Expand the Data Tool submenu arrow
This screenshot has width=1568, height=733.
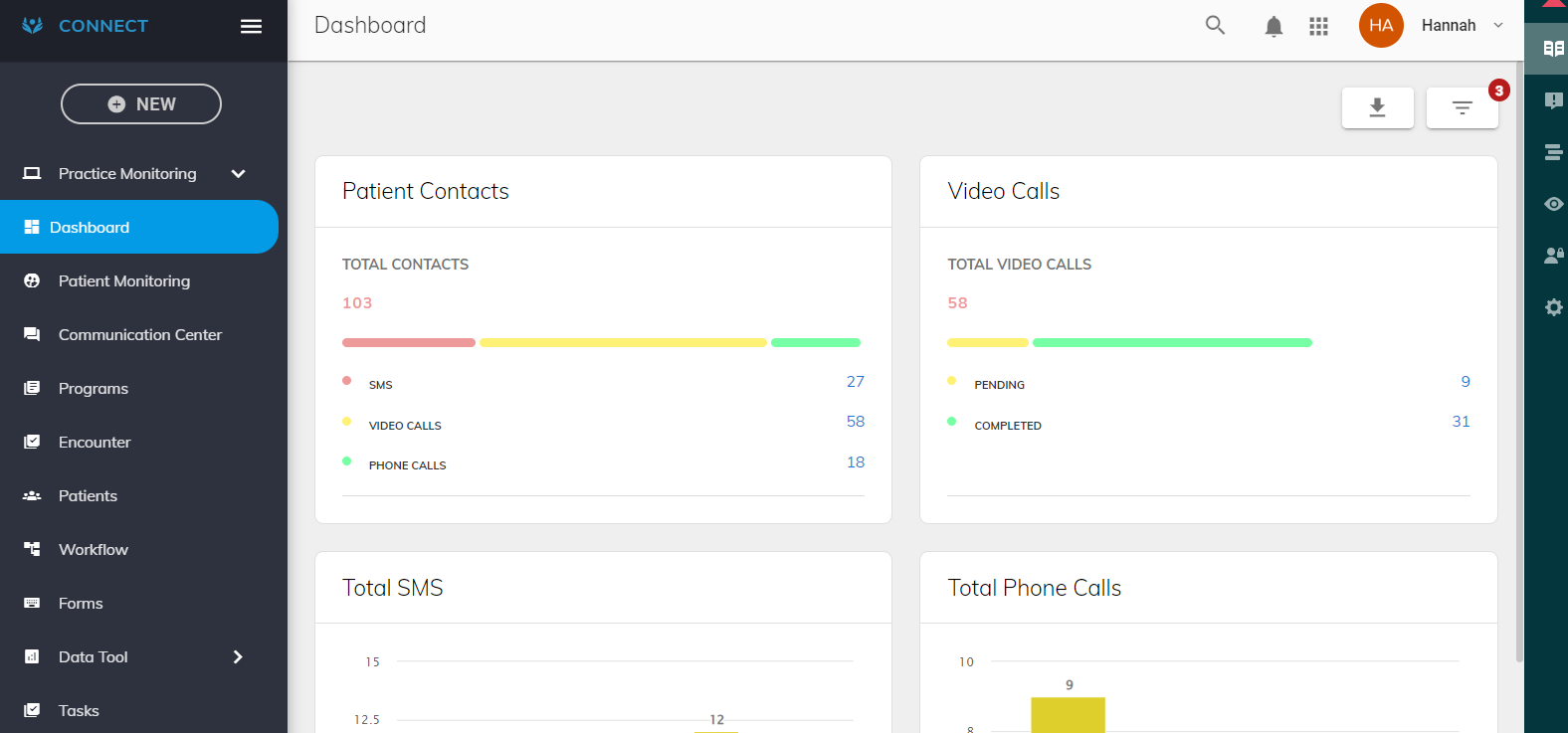[238, 657]
